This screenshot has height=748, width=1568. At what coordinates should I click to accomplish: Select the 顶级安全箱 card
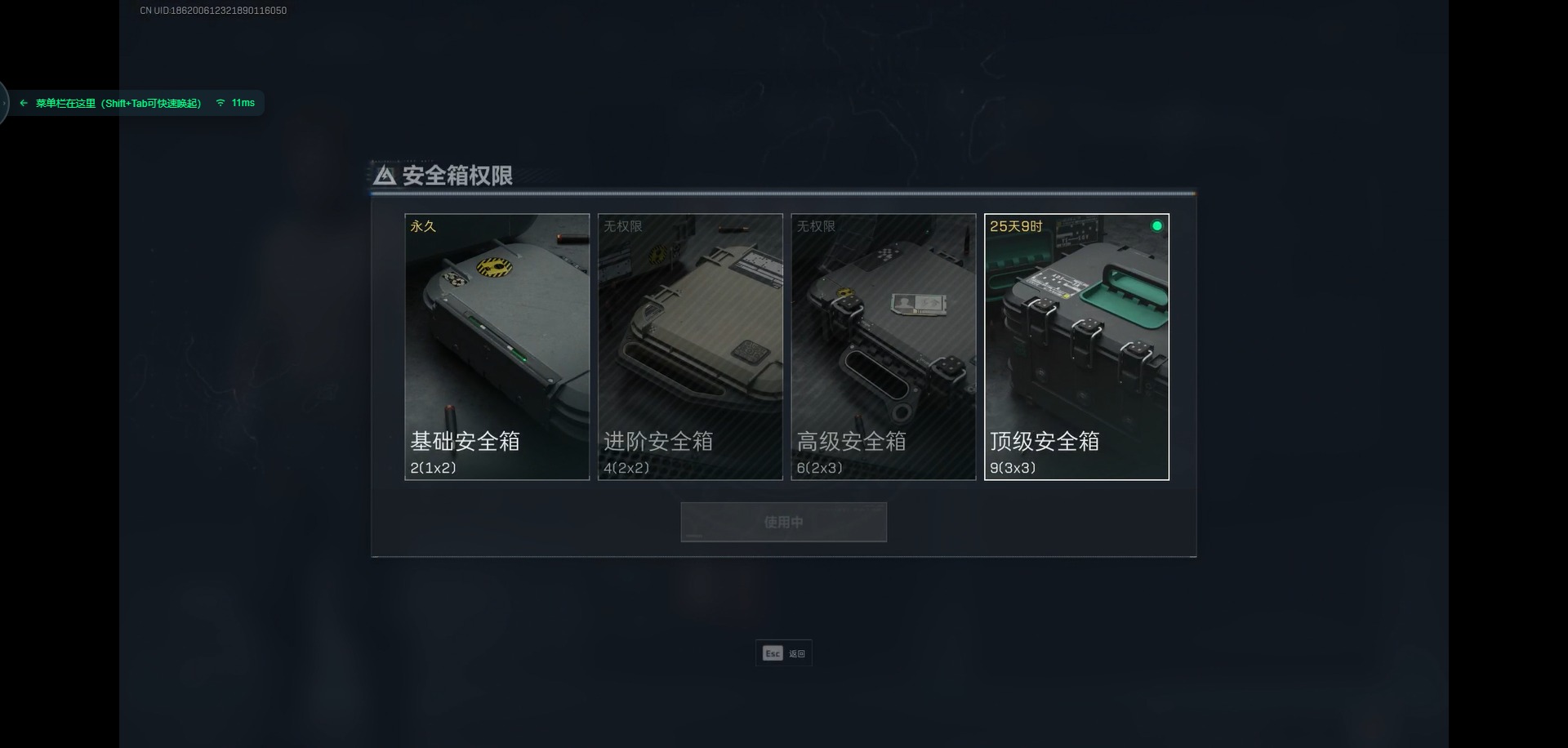coord(1076,347)
